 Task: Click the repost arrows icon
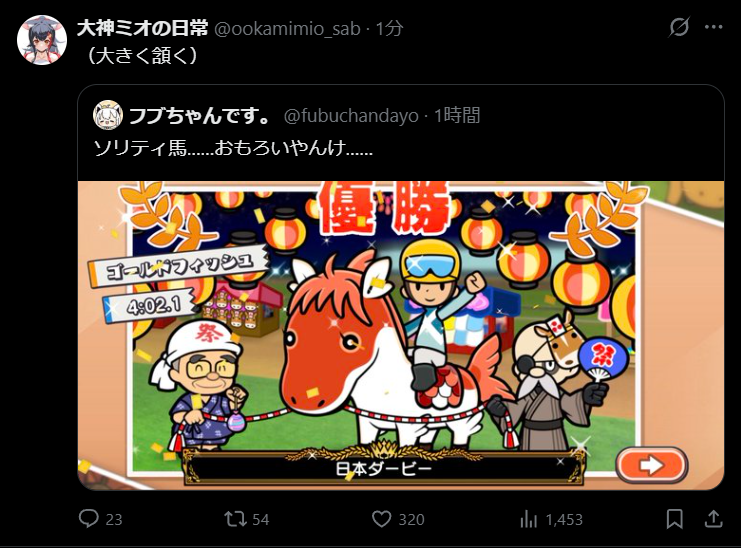235,519
